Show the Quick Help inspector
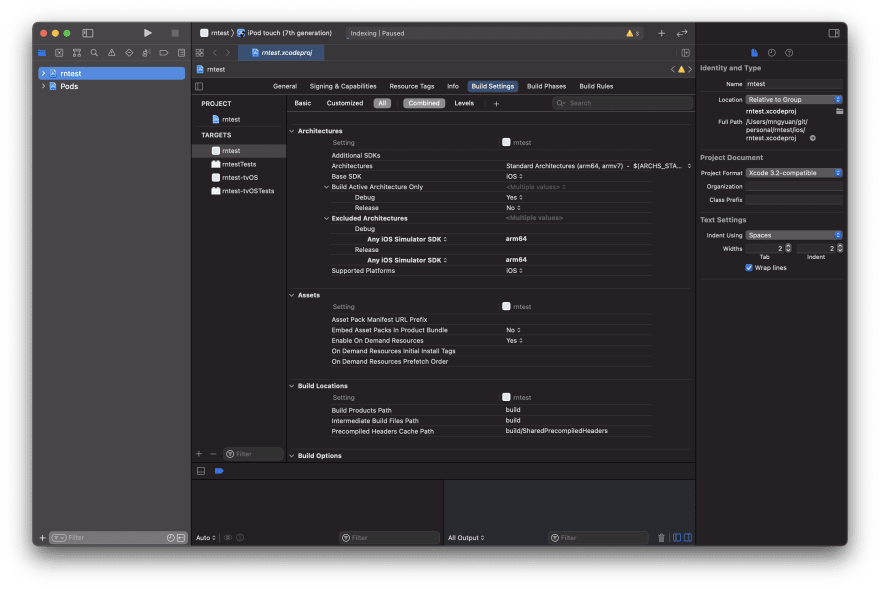This screenshot has width=880, height=589. pyautogui.click(x=789, y=53)
